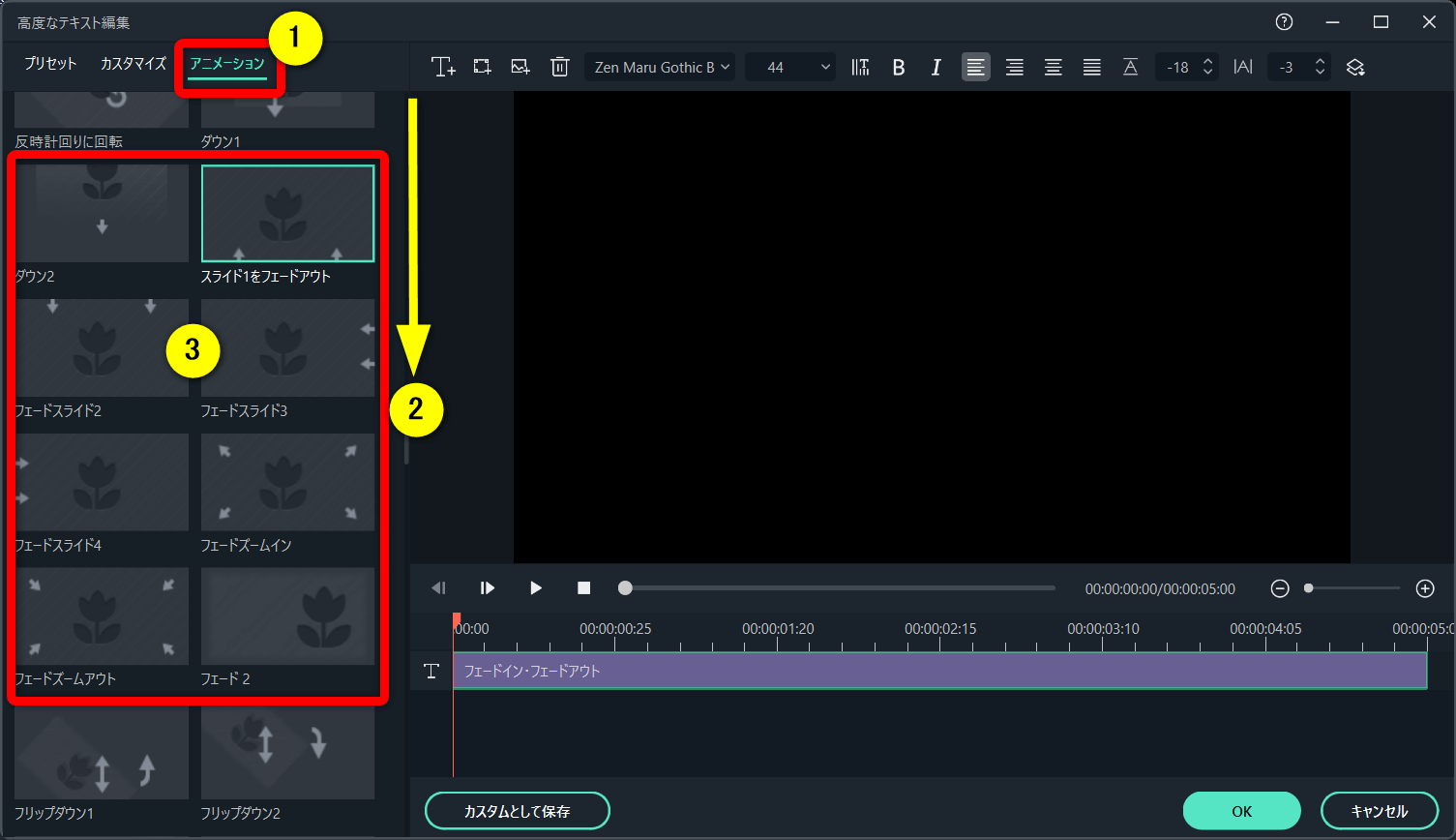Select the スライド1をフェードアウト animation
The image size is (1456, 840).
[287, 213]
